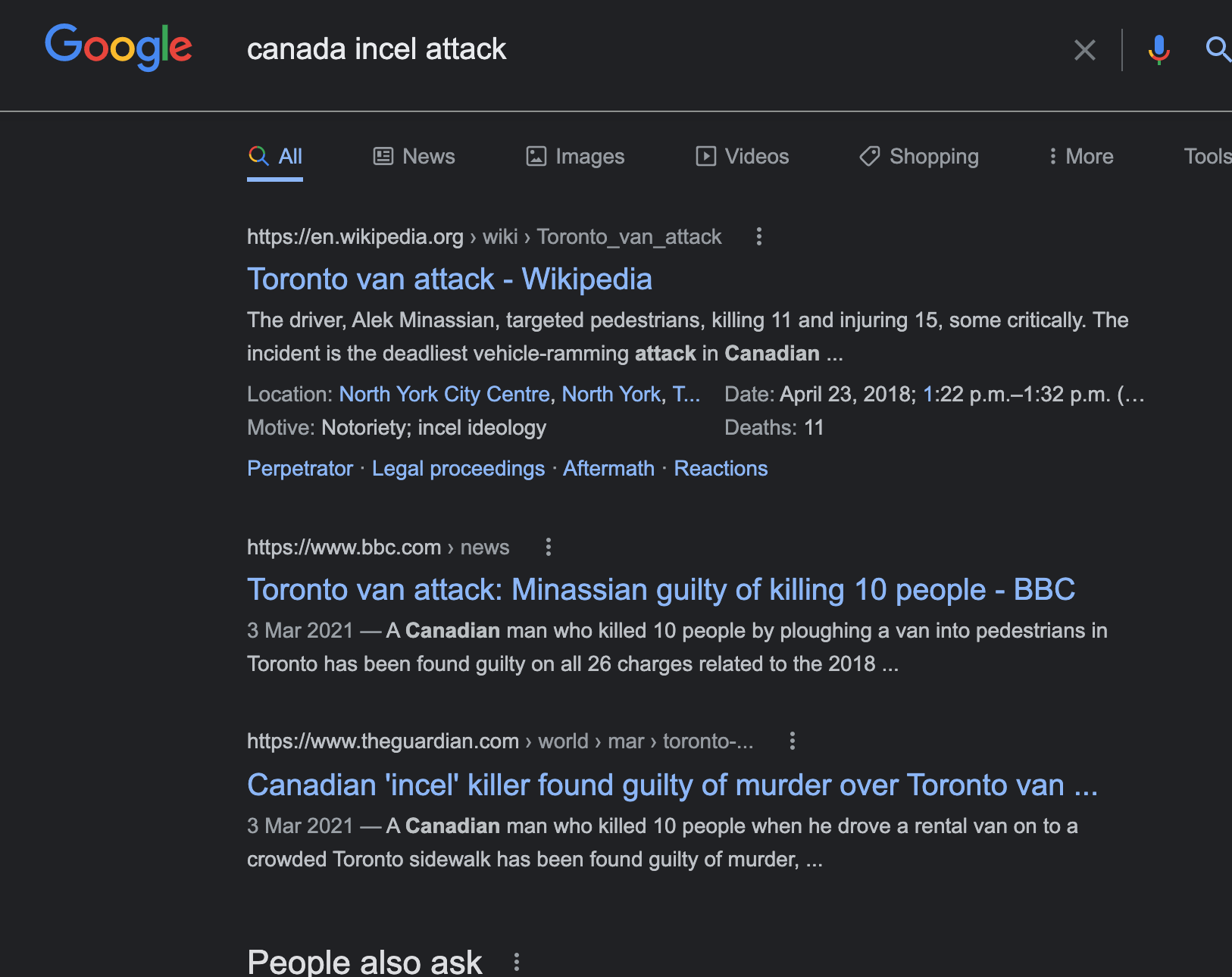Open three-dot menu beside People also ask
The image size is (1232, 977).
pos(517,962)
